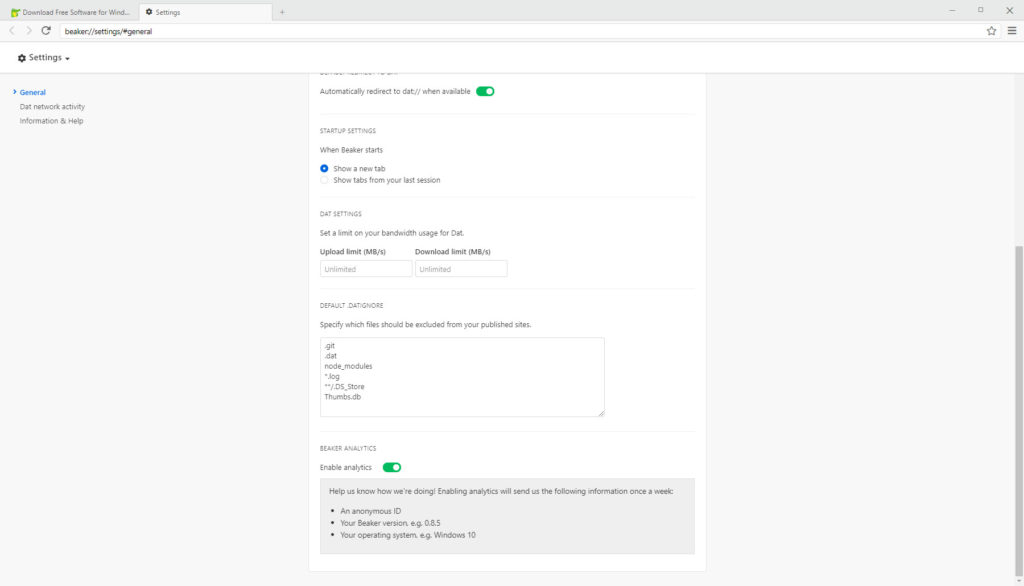Switch to Download Free Software tab

[x=71, y=12]
